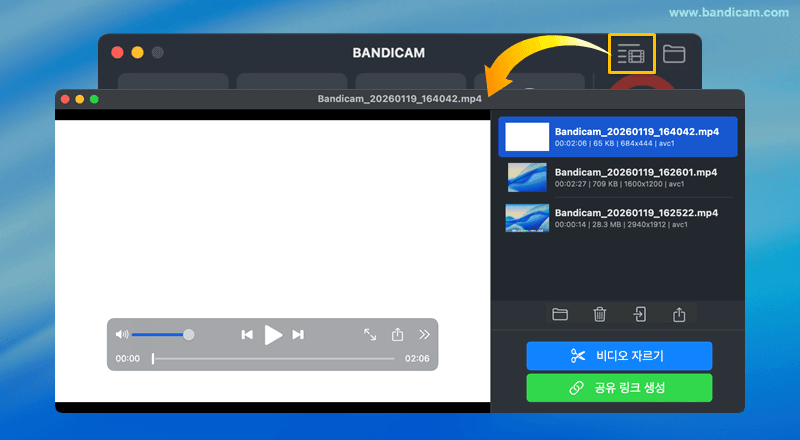Click the share icon in player controls
The image size is (800, 440).
tap(397, 335)
